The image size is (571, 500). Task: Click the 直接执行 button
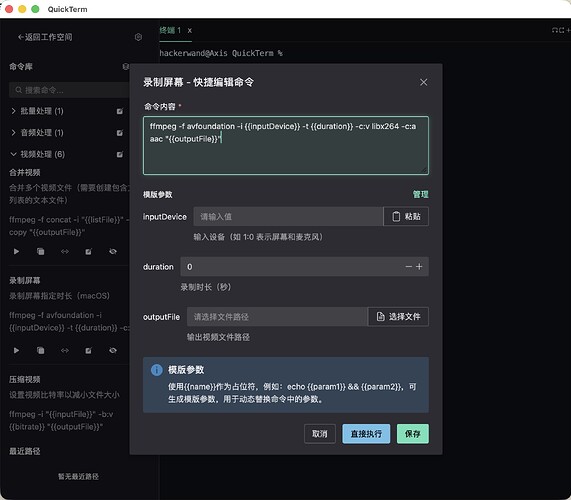(x=366, y=433)
